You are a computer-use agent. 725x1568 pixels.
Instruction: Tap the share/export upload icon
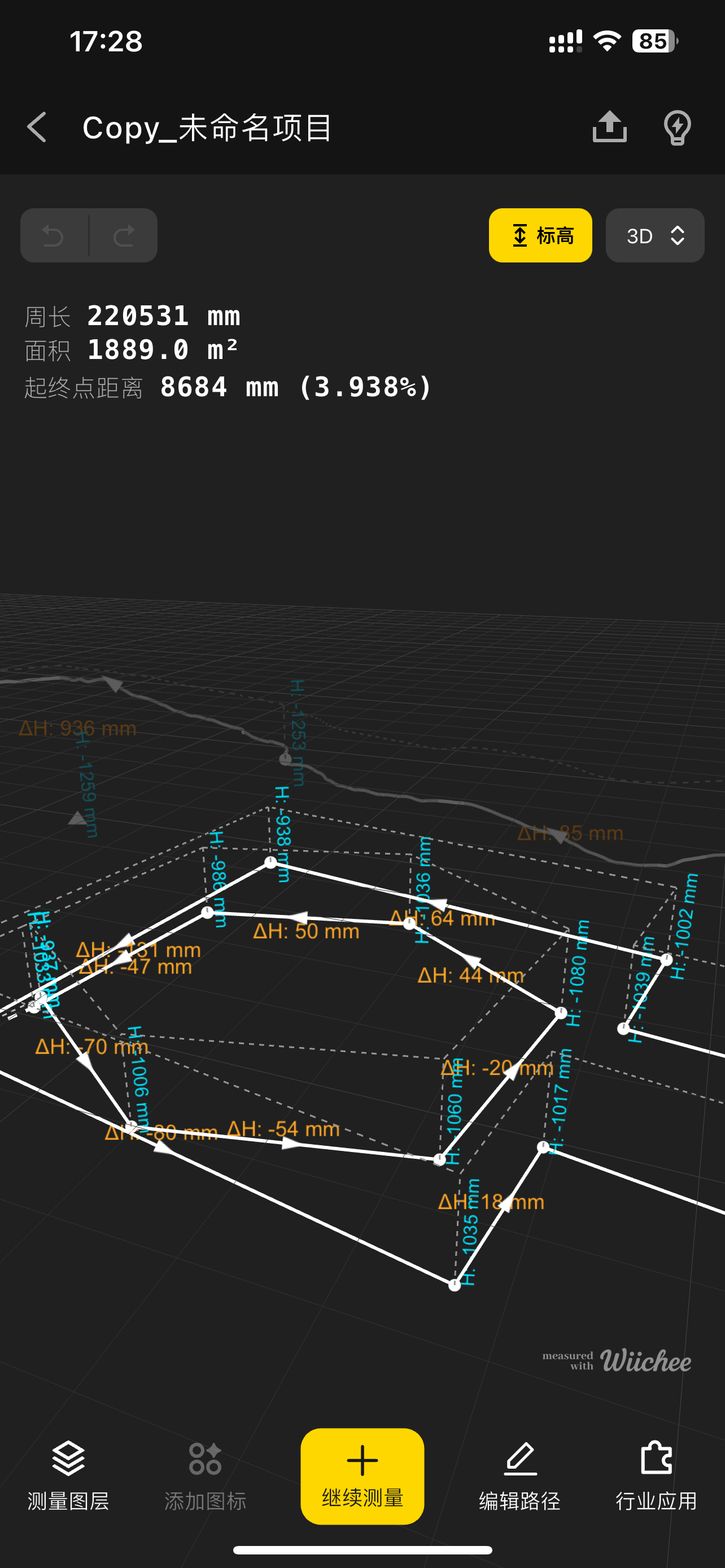(609, 126)
